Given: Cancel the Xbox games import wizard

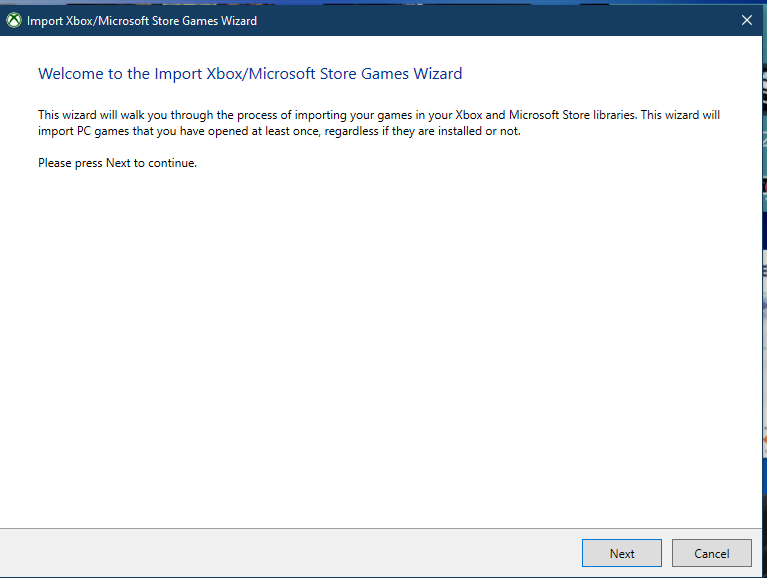Looking at the screenshot, I should pos(712,553).
